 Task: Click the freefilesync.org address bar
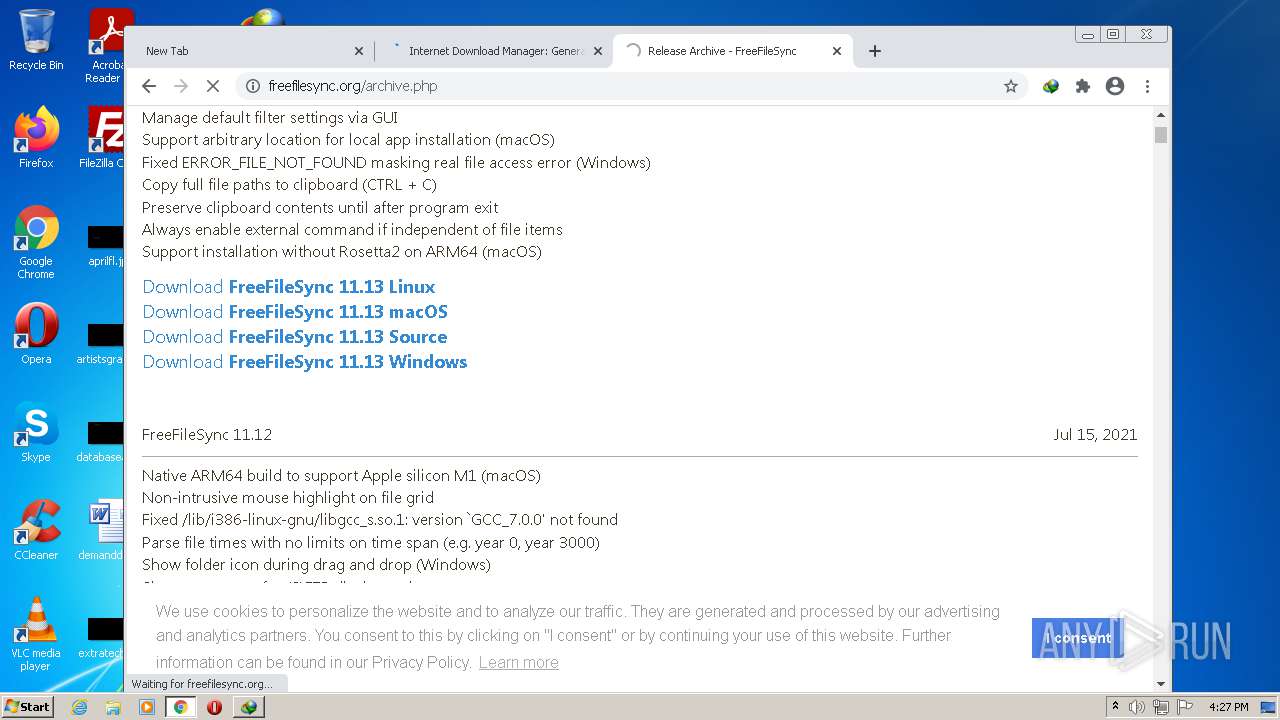click(x=630, y=86)
